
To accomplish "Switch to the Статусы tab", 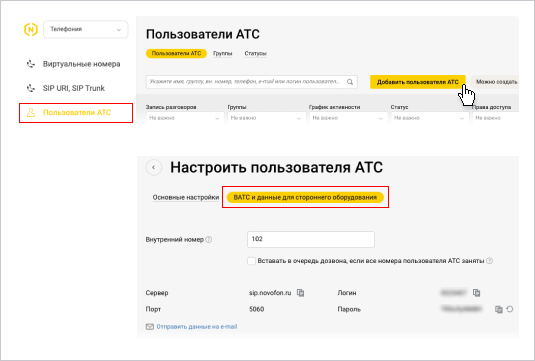I will coord(255,54).
